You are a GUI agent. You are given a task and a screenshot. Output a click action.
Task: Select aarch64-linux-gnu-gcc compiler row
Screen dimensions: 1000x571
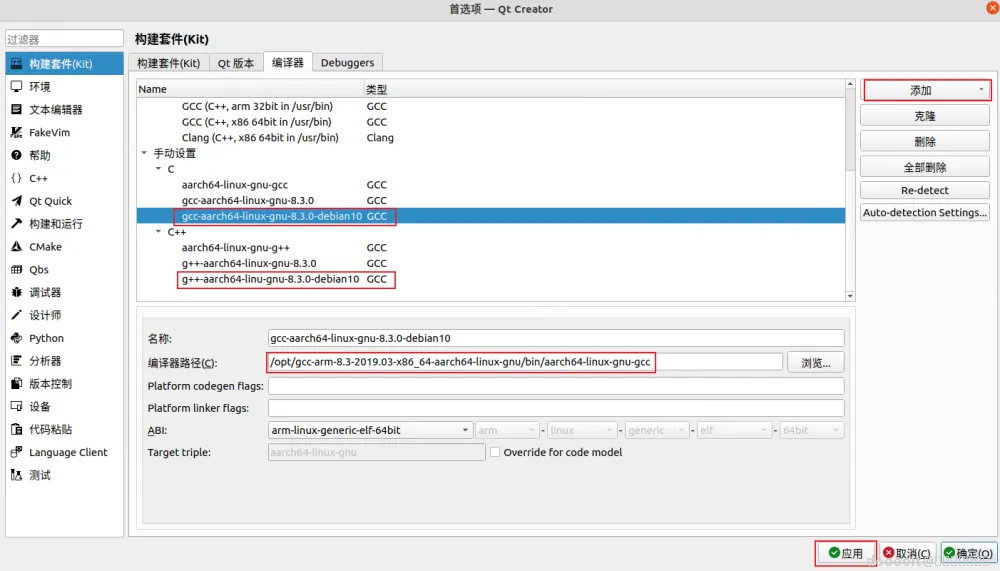491,185
